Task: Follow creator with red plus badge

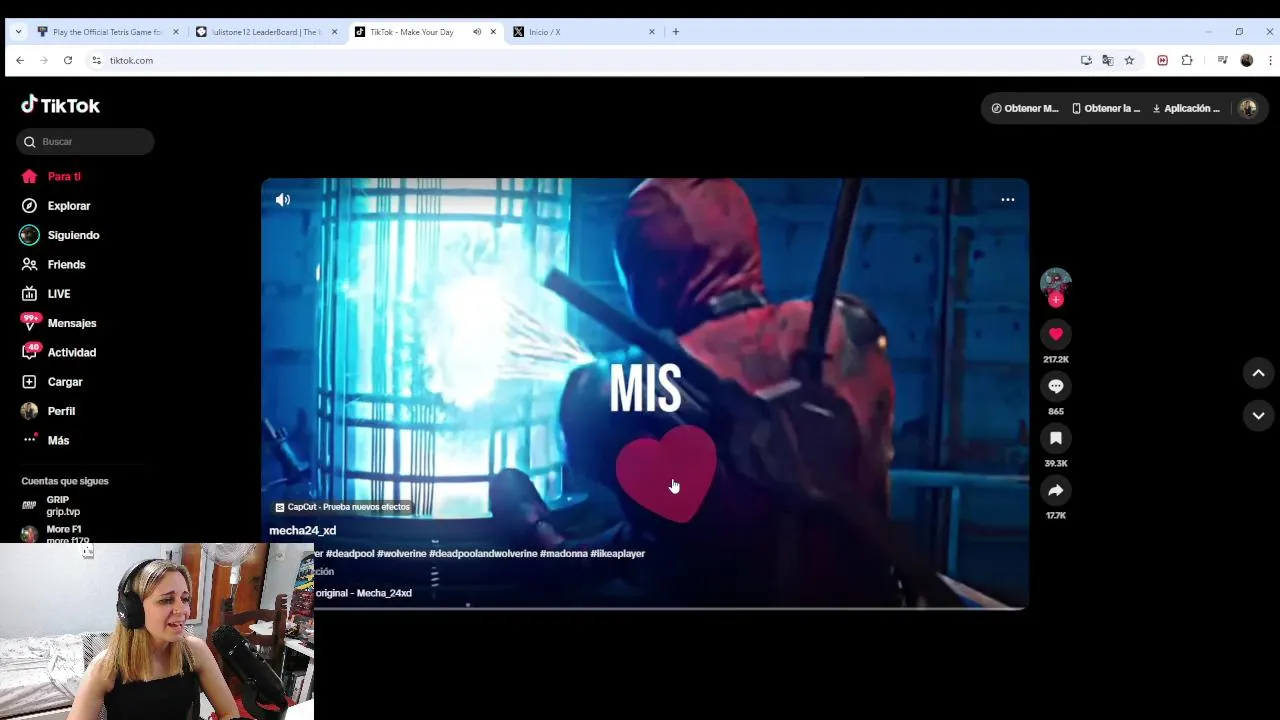Action: pos(1056,299)
